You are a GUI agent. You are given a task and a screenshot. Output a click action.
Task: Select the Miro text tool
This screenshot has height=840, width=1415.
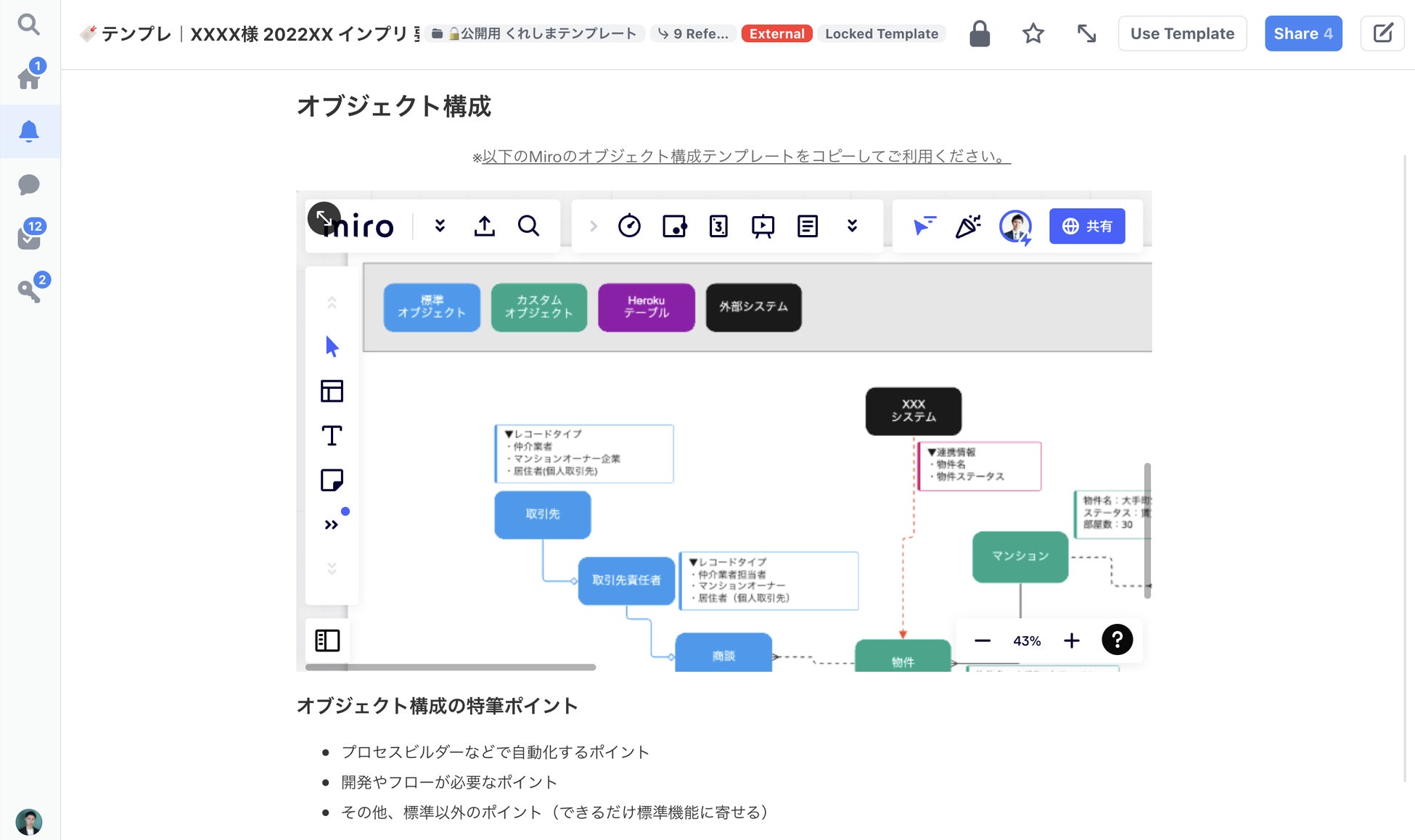(332, 436)
